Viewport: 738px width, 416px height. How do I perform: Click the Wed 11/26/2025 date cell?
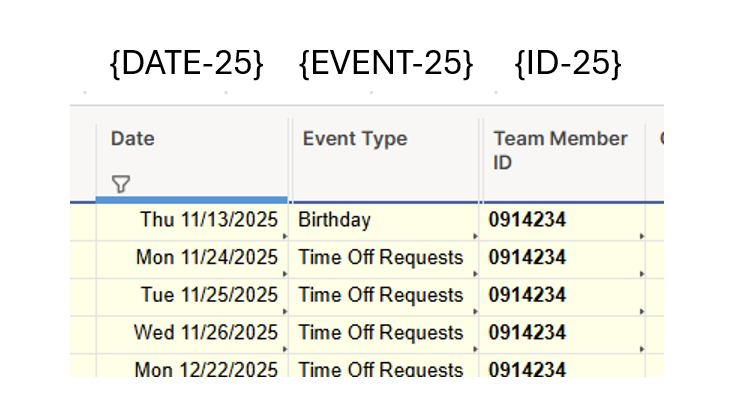[x=192, y=335]
